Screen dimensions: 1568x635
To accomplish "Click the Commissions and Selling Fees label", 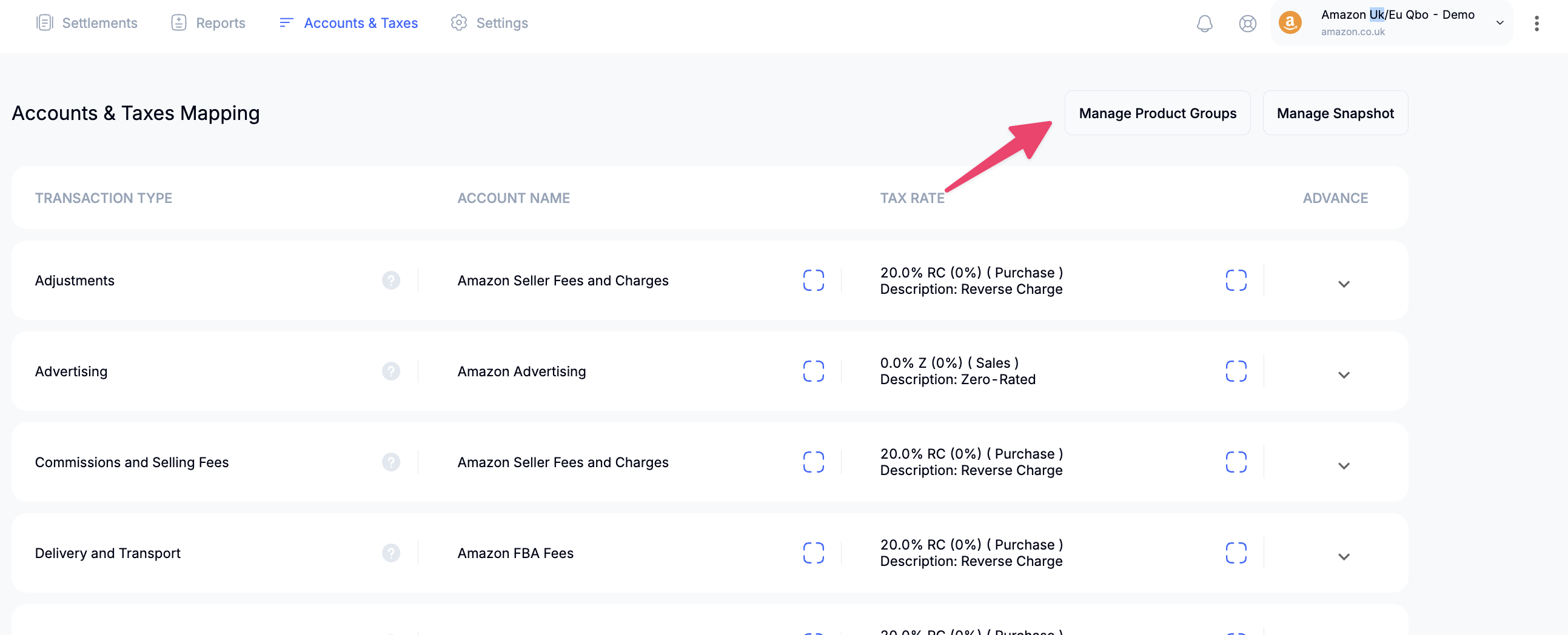I will pos(132,462).
